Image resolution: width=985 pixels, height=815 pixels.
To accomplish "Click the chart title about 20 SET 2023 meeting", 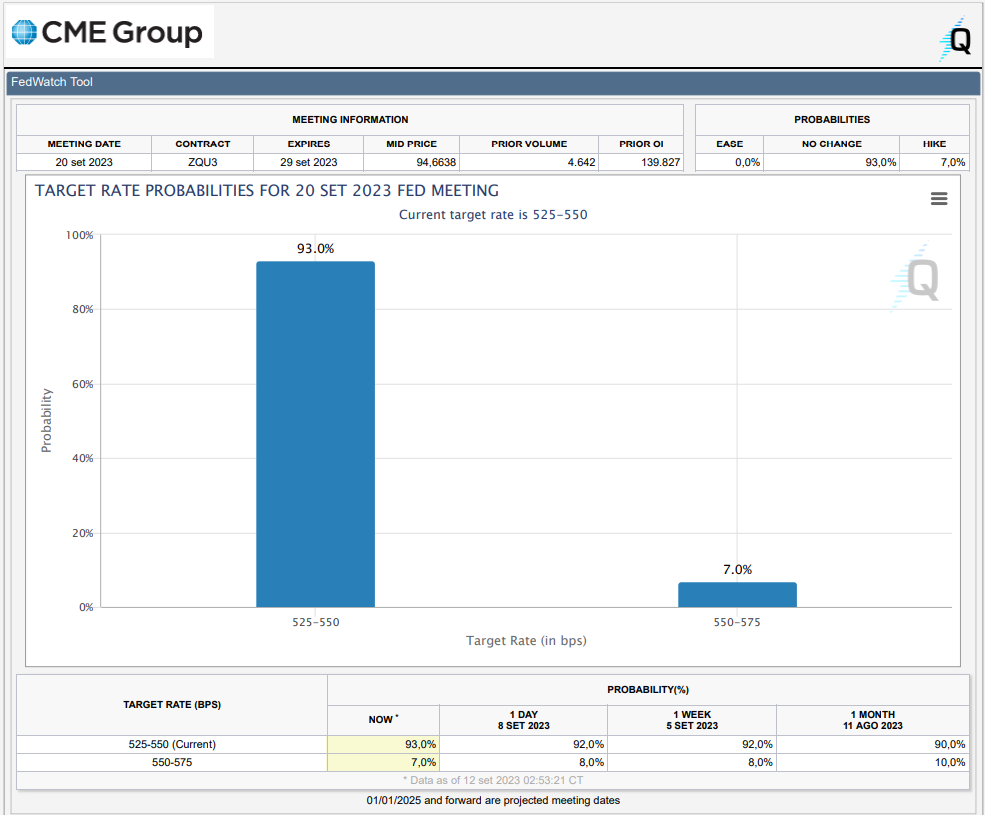I will tap(267, 190).
